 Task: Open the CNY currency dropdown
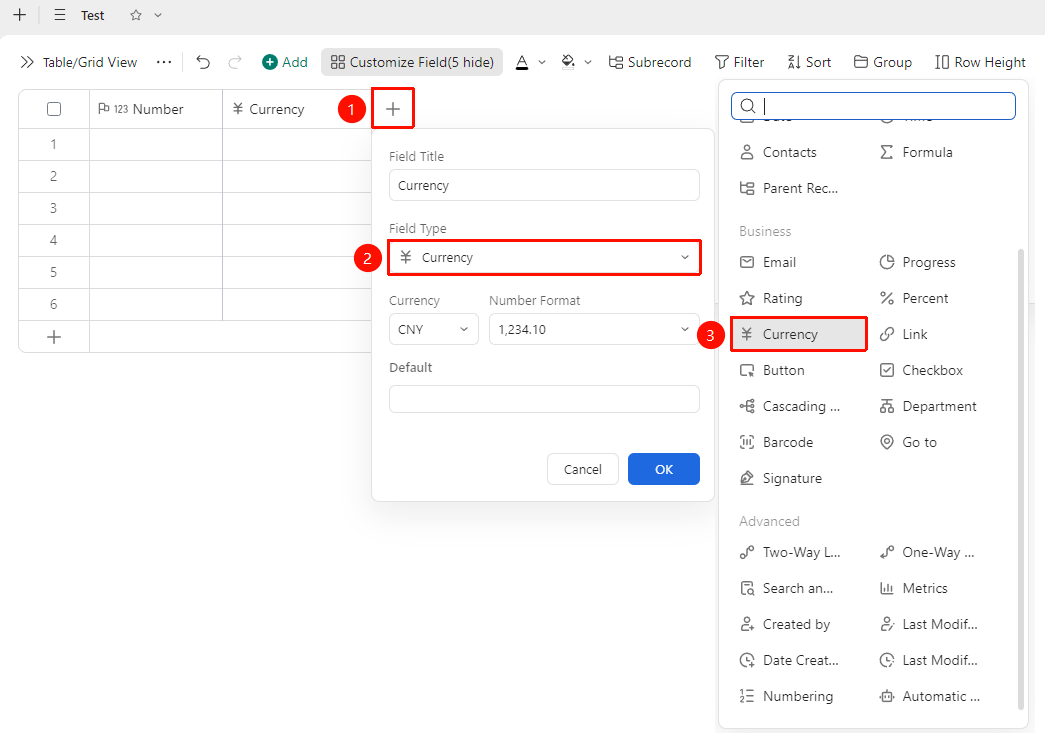pos(434,329)
